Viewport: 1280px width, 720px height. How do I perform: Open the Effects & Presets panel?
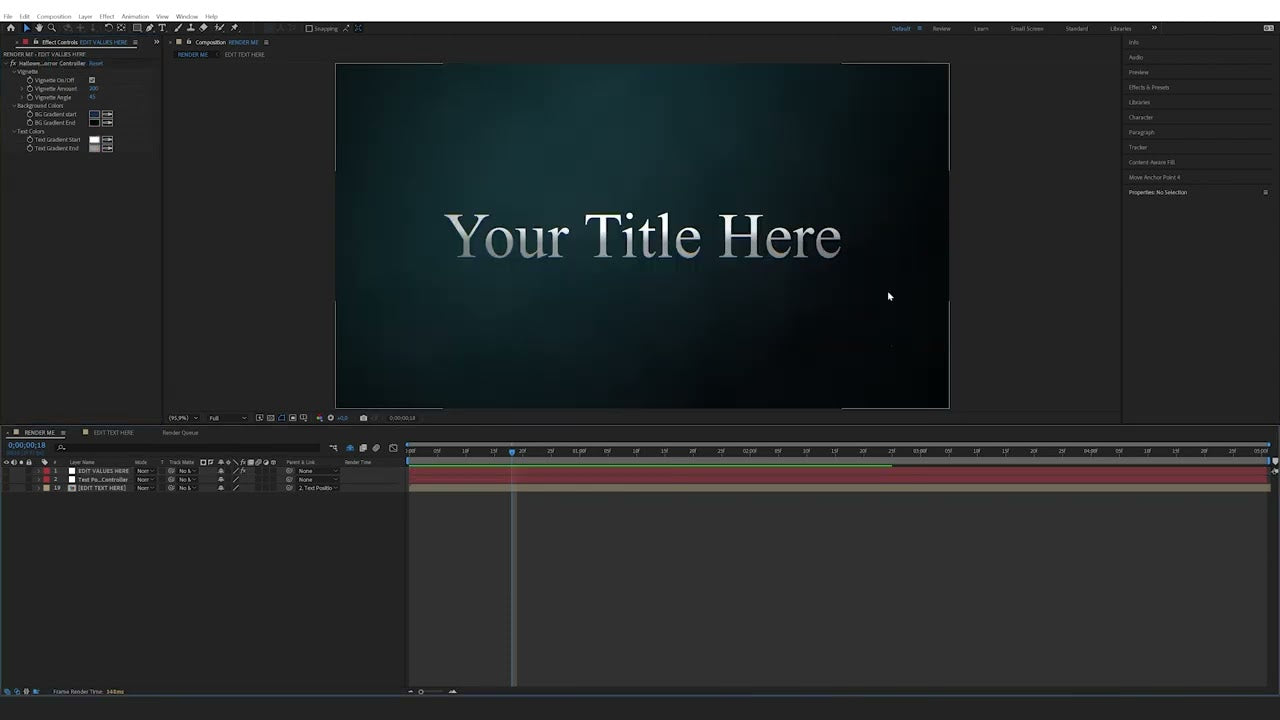click(x=1149, y=87)
